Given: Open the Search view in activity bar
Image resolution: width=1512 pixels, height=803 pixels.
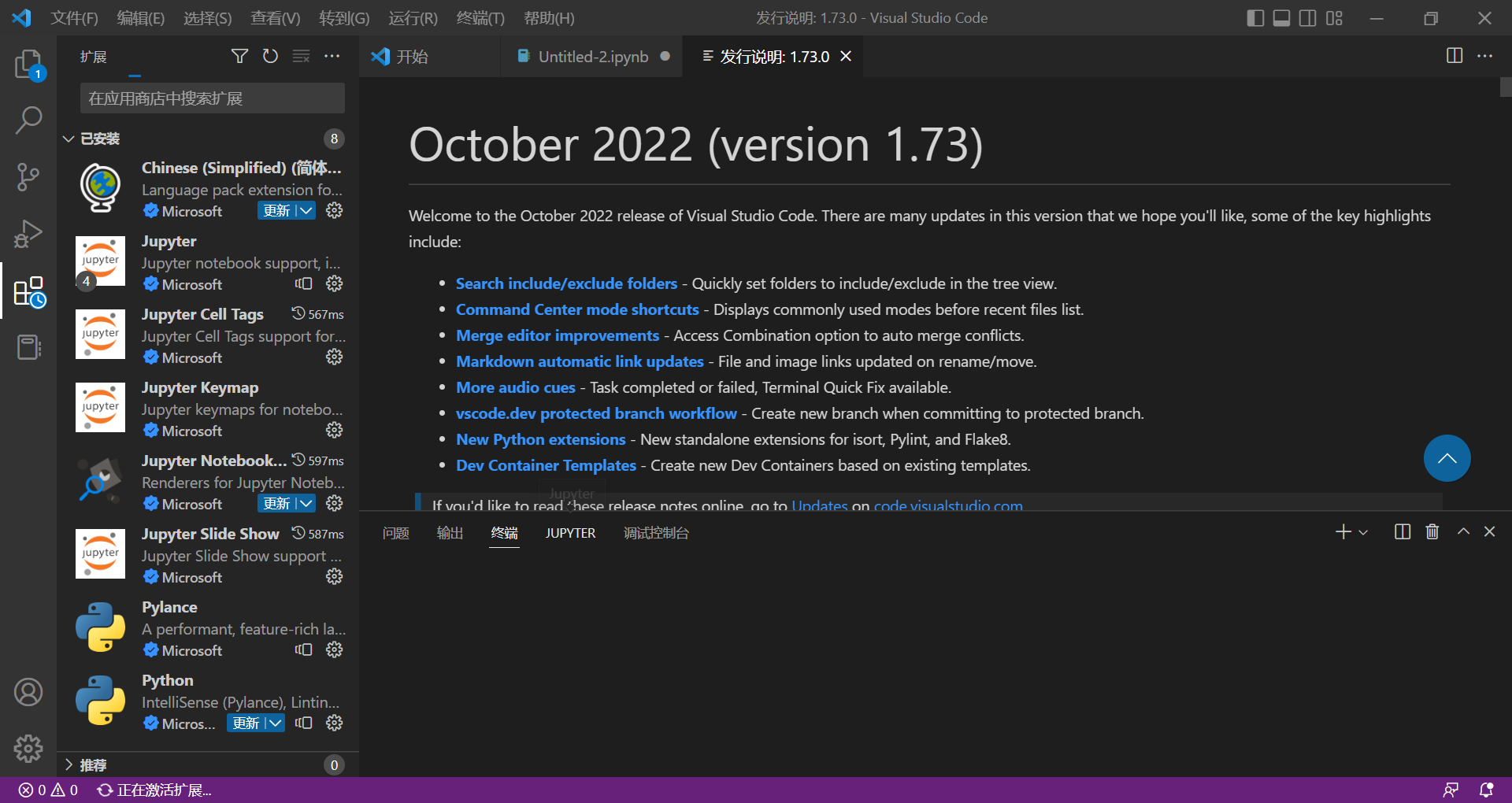Looking at the screenshot, I should [29, 120].
